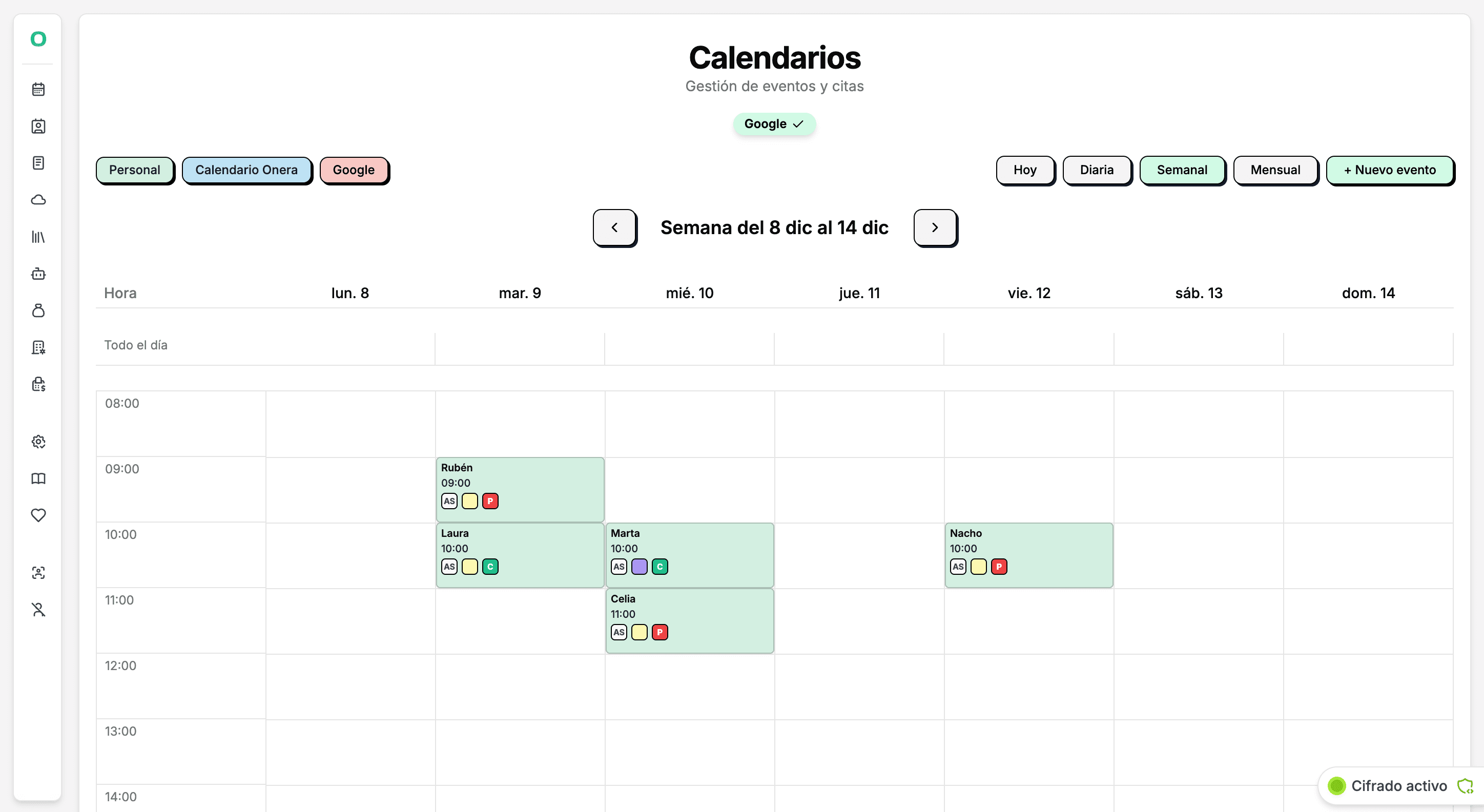Open the settings gear icon in the sidebar
This screenshot has height=812, width=1484.
point(38,442)
